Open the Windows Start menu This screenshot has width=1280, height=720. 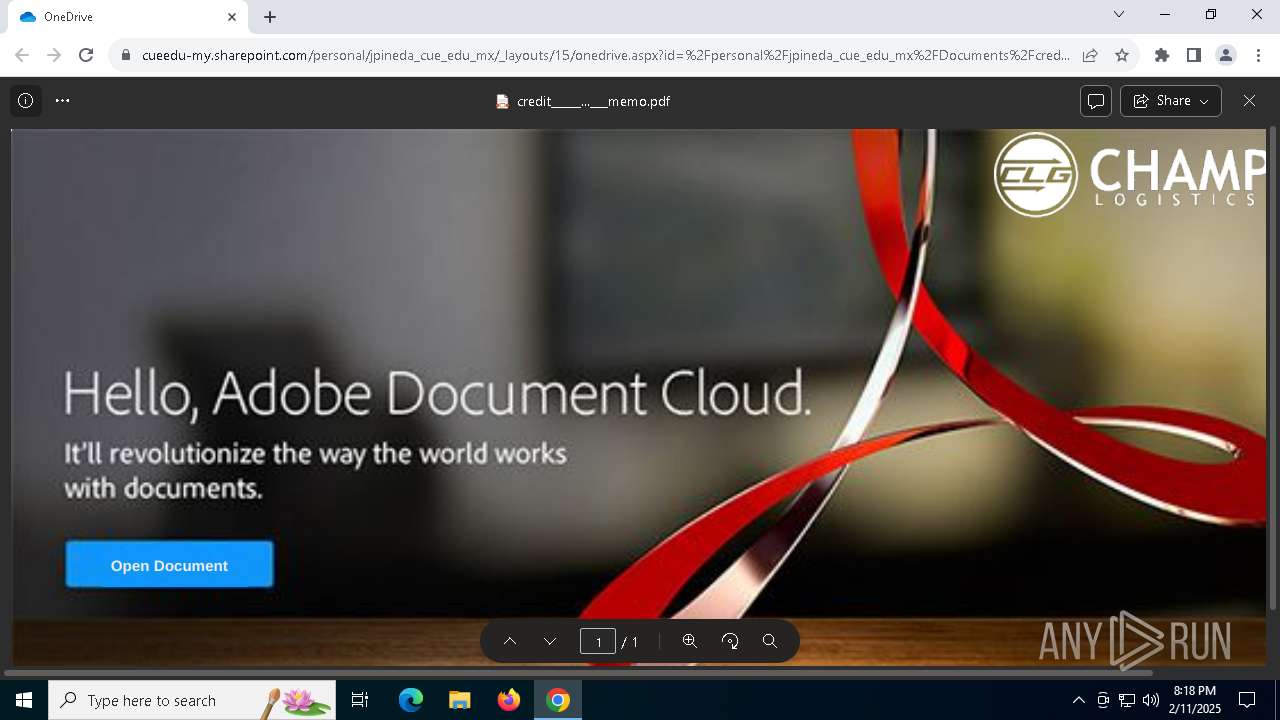[x=24, y=700]
